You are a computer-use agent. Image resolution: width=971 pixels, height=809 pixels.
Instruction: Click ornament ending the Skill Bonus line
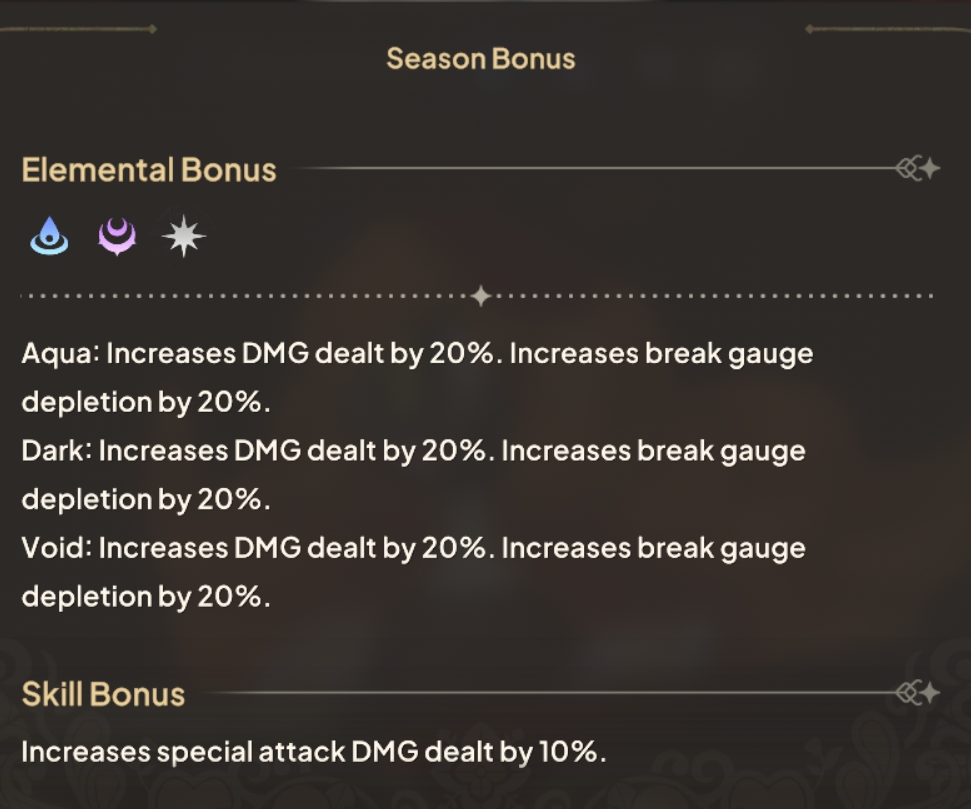[x=918, y=692]
